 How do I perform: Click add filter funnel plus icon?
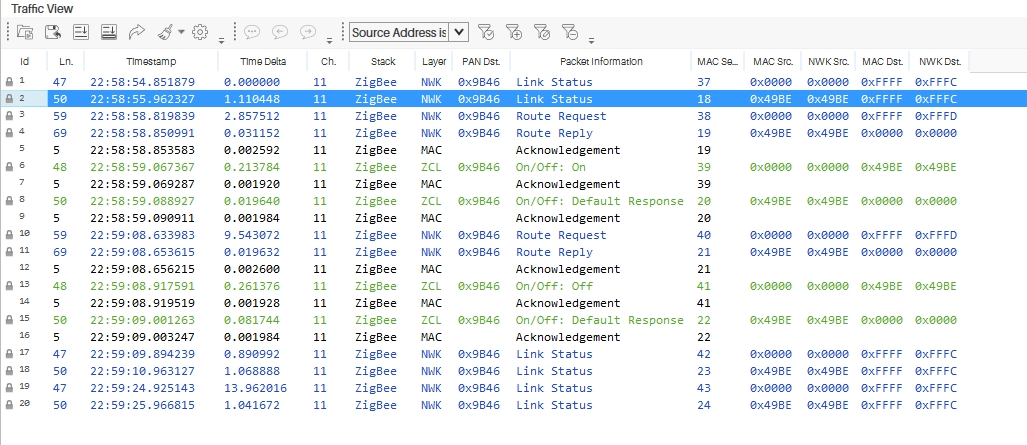click(x=513, y=31)
